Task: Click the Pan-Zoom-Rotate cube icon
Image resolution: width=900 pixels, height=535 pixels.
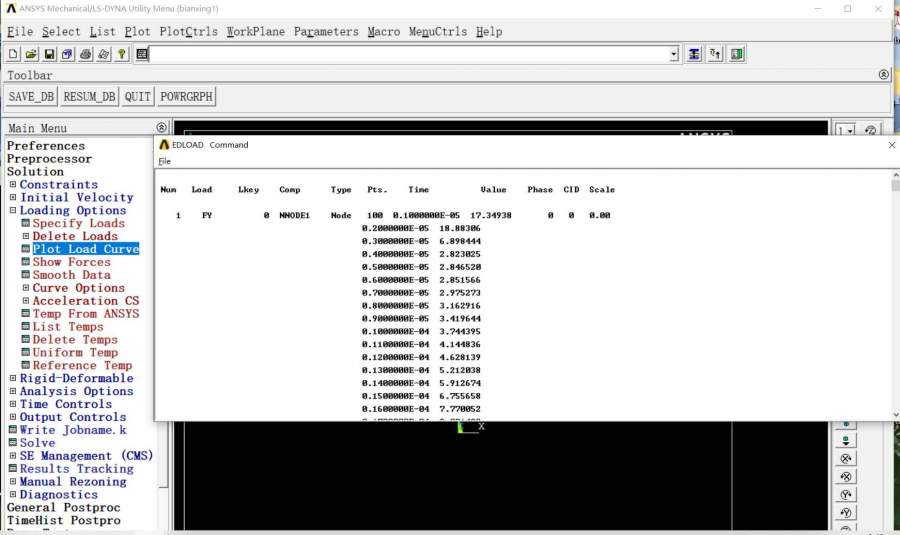Action: (67, 54)
